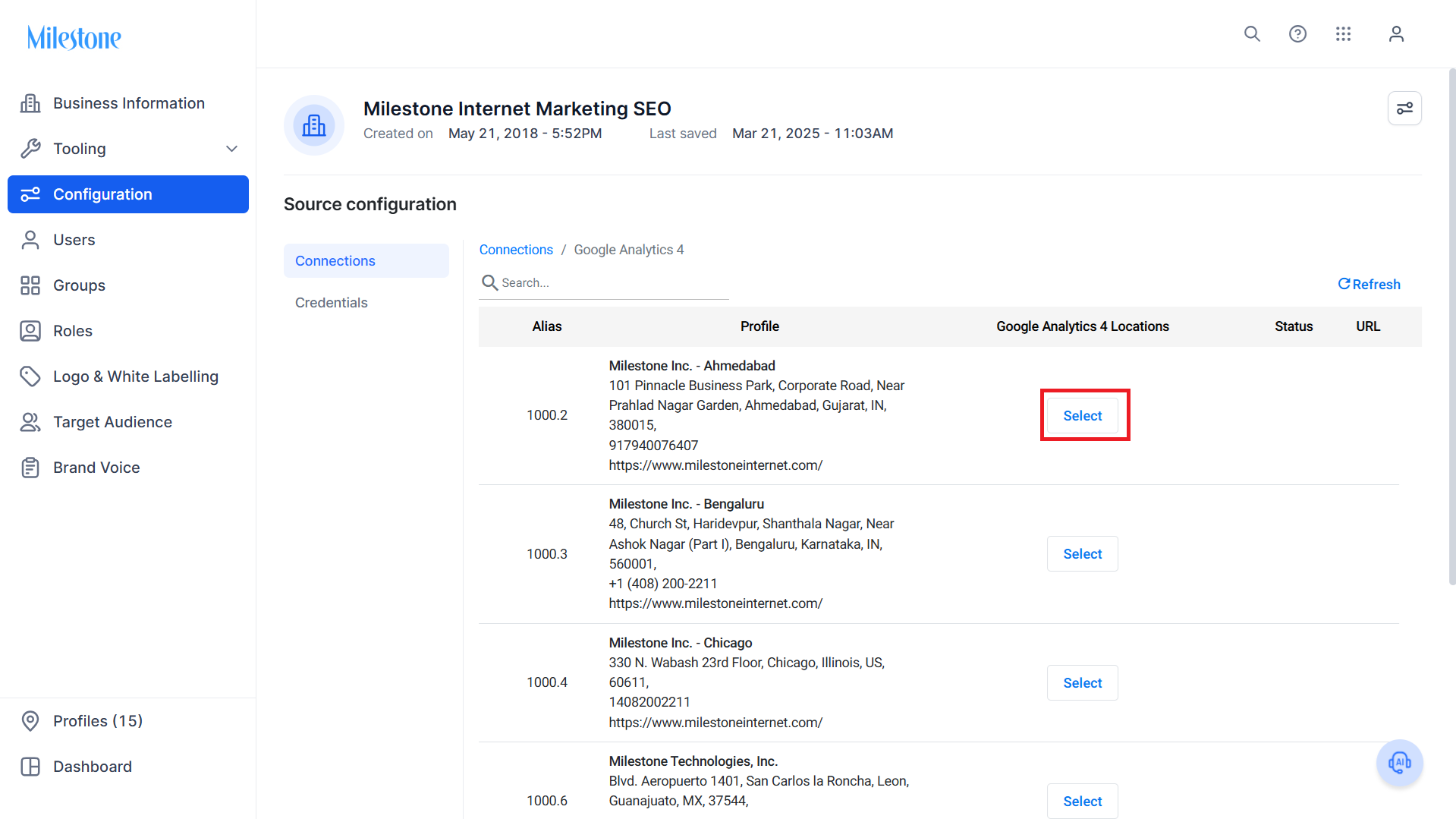
Task: Click the Tooling wrench icon
Action: tap(30, 149)
